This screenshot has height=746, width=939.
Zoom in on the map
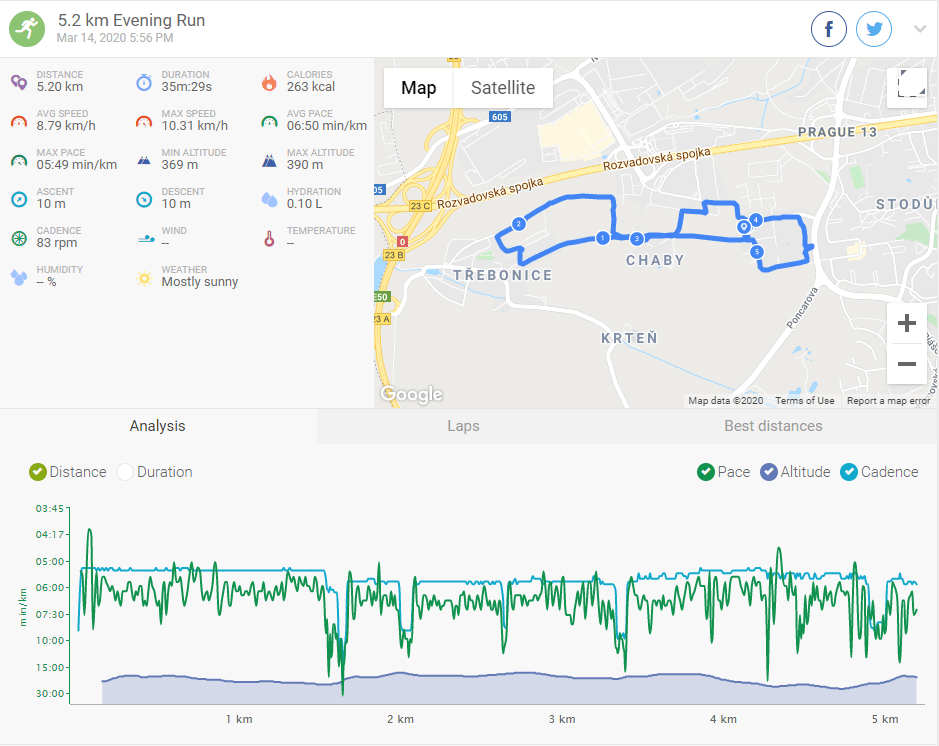click(x=907, y=324)
